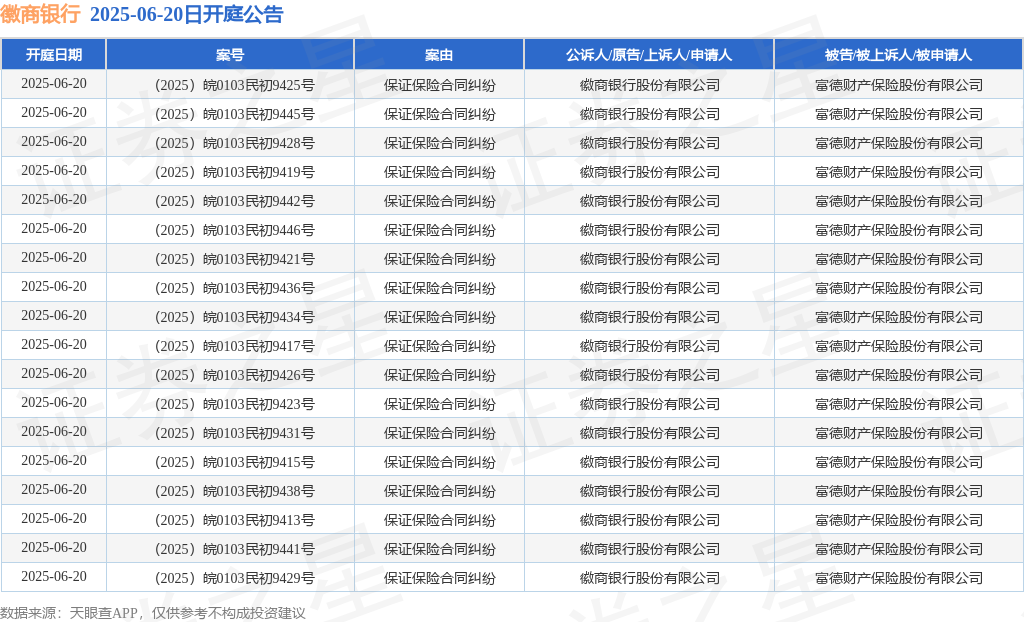This screenshot has width=1024, height=622.
Task: Click the date in the 9419号 row
Action: (x=54, y=171)
